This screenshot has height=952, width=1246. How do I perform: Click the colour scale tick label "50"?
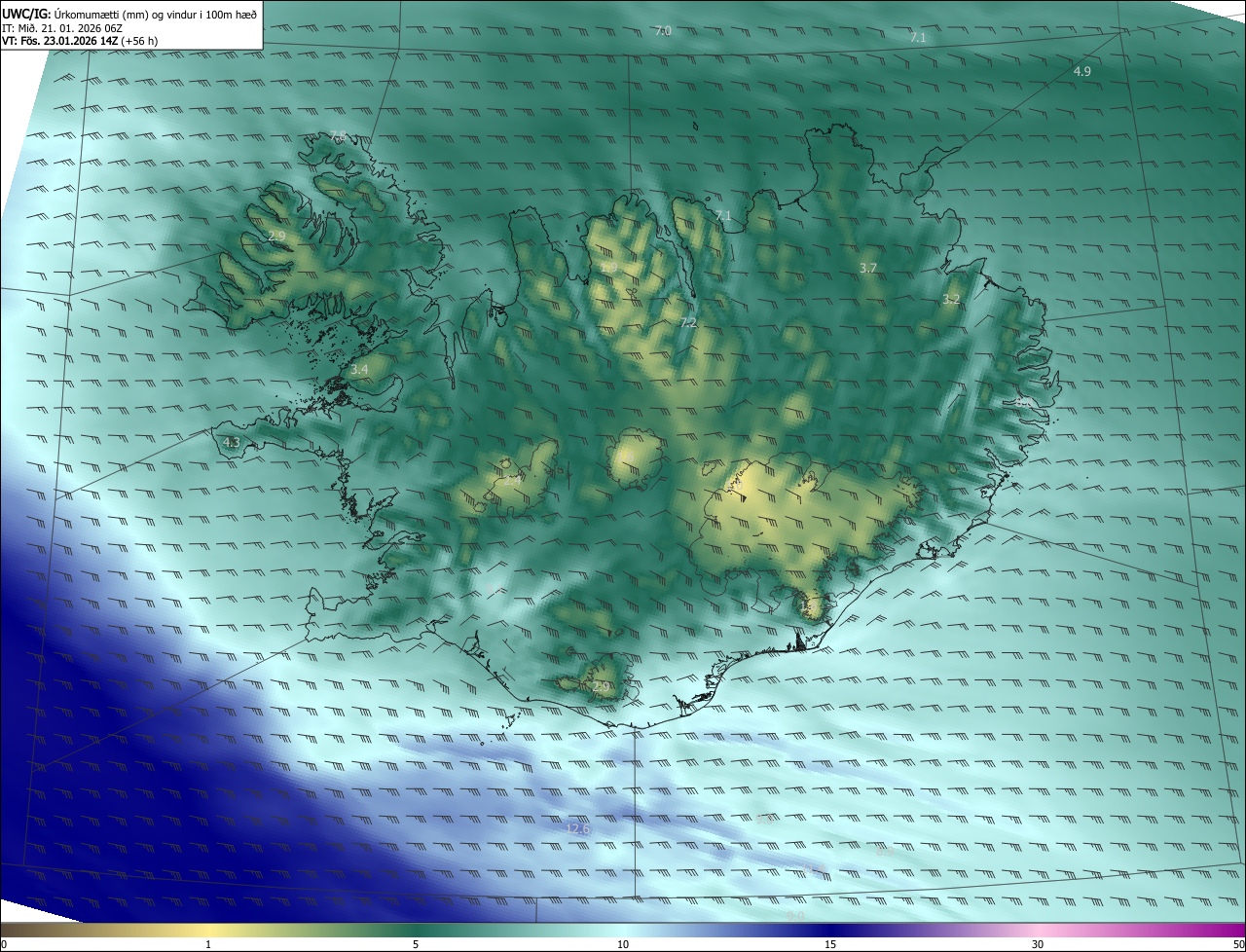(x=1238, y=945)
